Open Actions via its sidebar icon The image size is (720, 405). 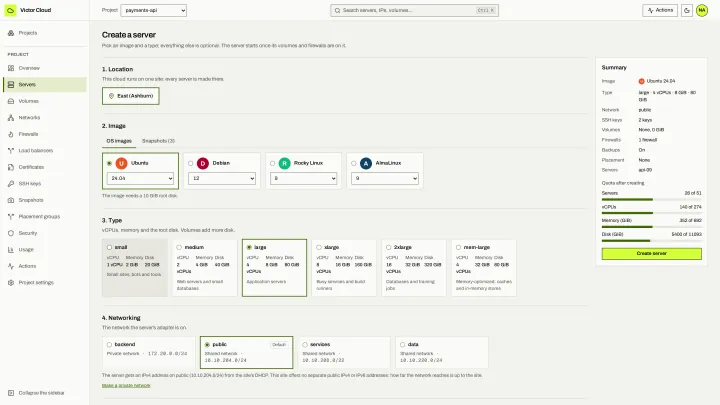click(11, 266)
